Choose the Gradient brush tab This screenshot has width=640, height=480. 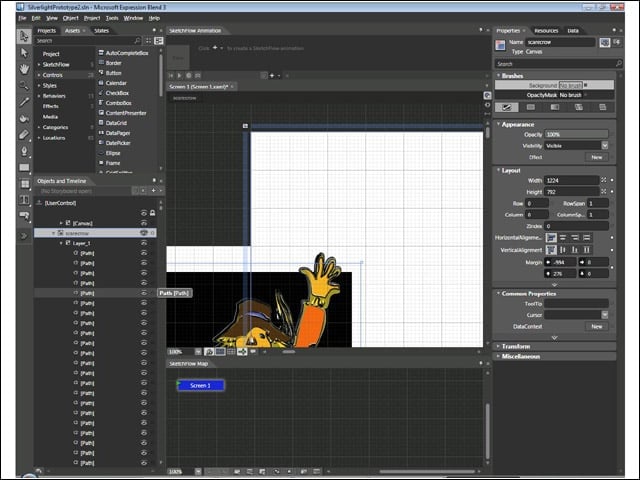555,107
